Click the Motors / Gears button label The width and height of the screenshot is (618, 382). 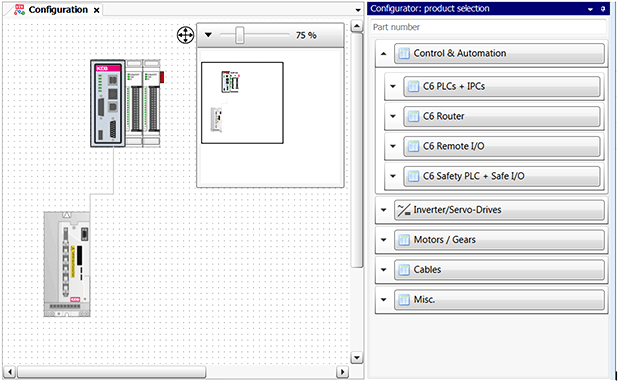(x=445, y=240)
